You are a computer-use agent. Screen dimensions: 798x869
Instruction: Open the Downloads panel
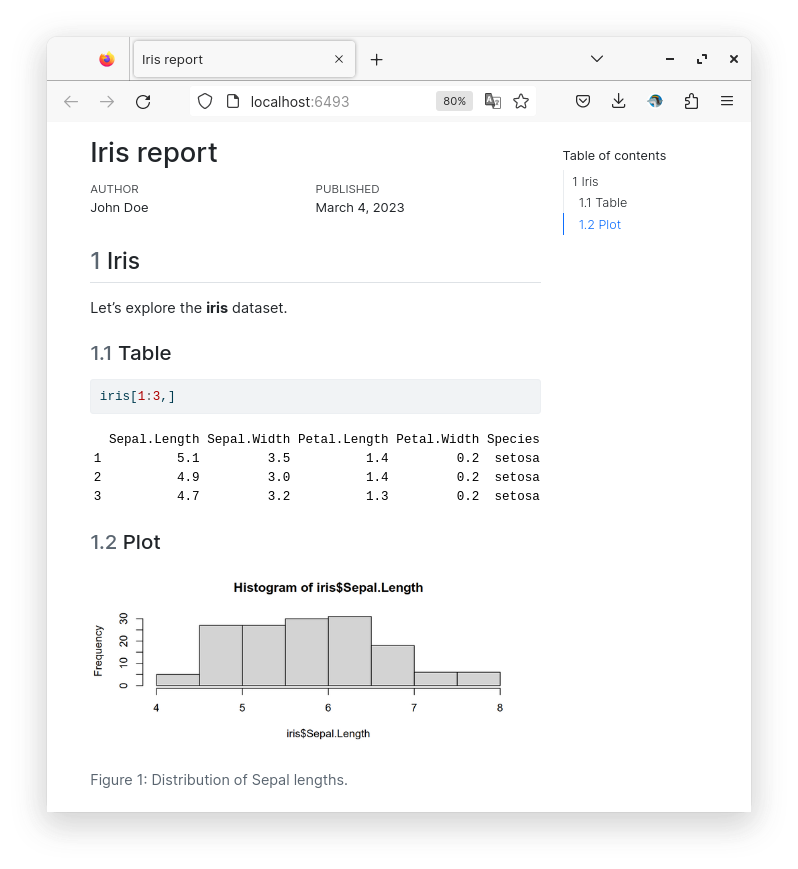[619, 101]
